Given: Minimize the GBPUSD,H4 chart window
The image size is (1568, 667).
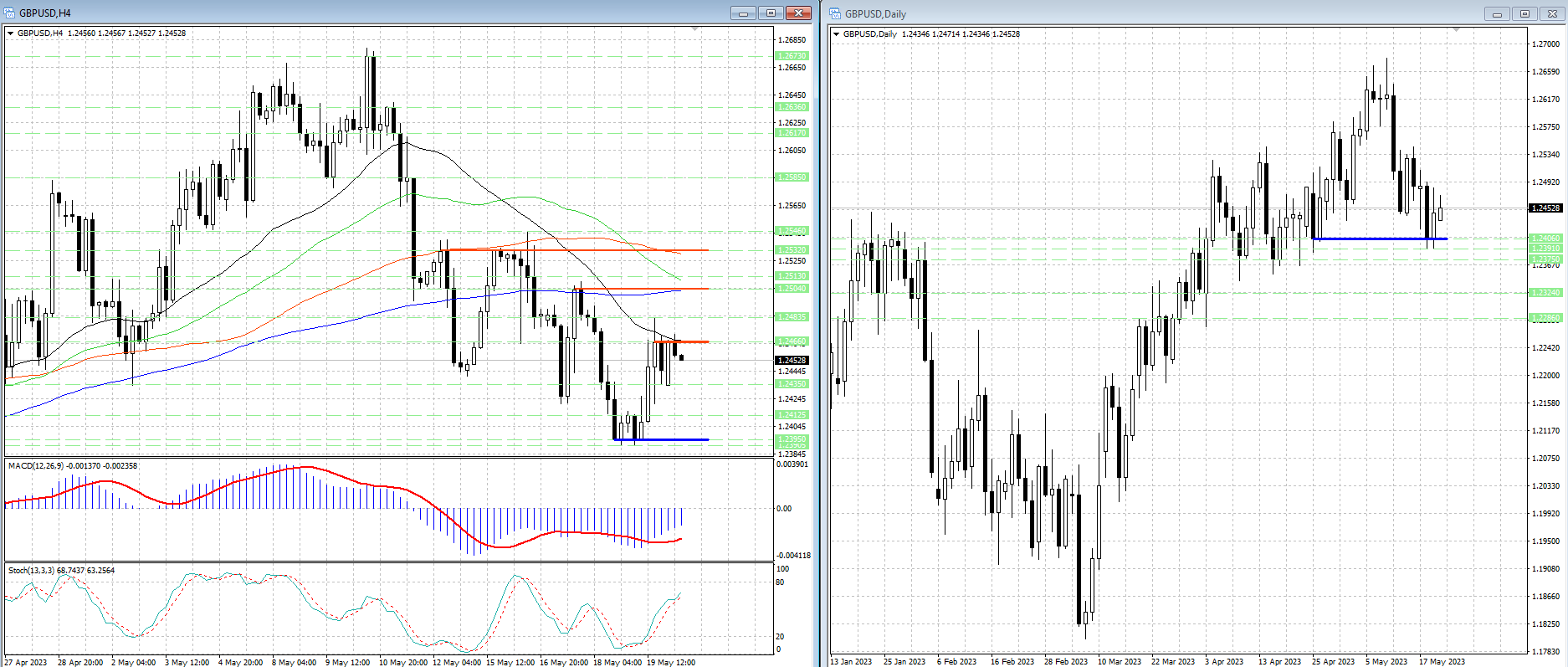Looking at the screenshot, I should coord(742,13).
